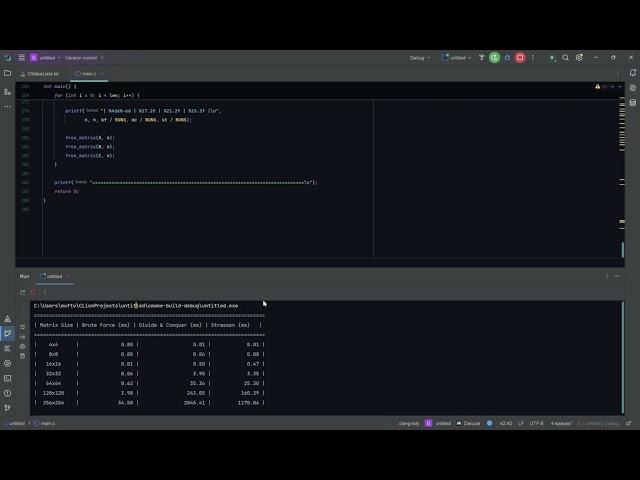Toggle scroll to end in Run console
This screenshot has width=640, height=480.
tap(22, 336)
